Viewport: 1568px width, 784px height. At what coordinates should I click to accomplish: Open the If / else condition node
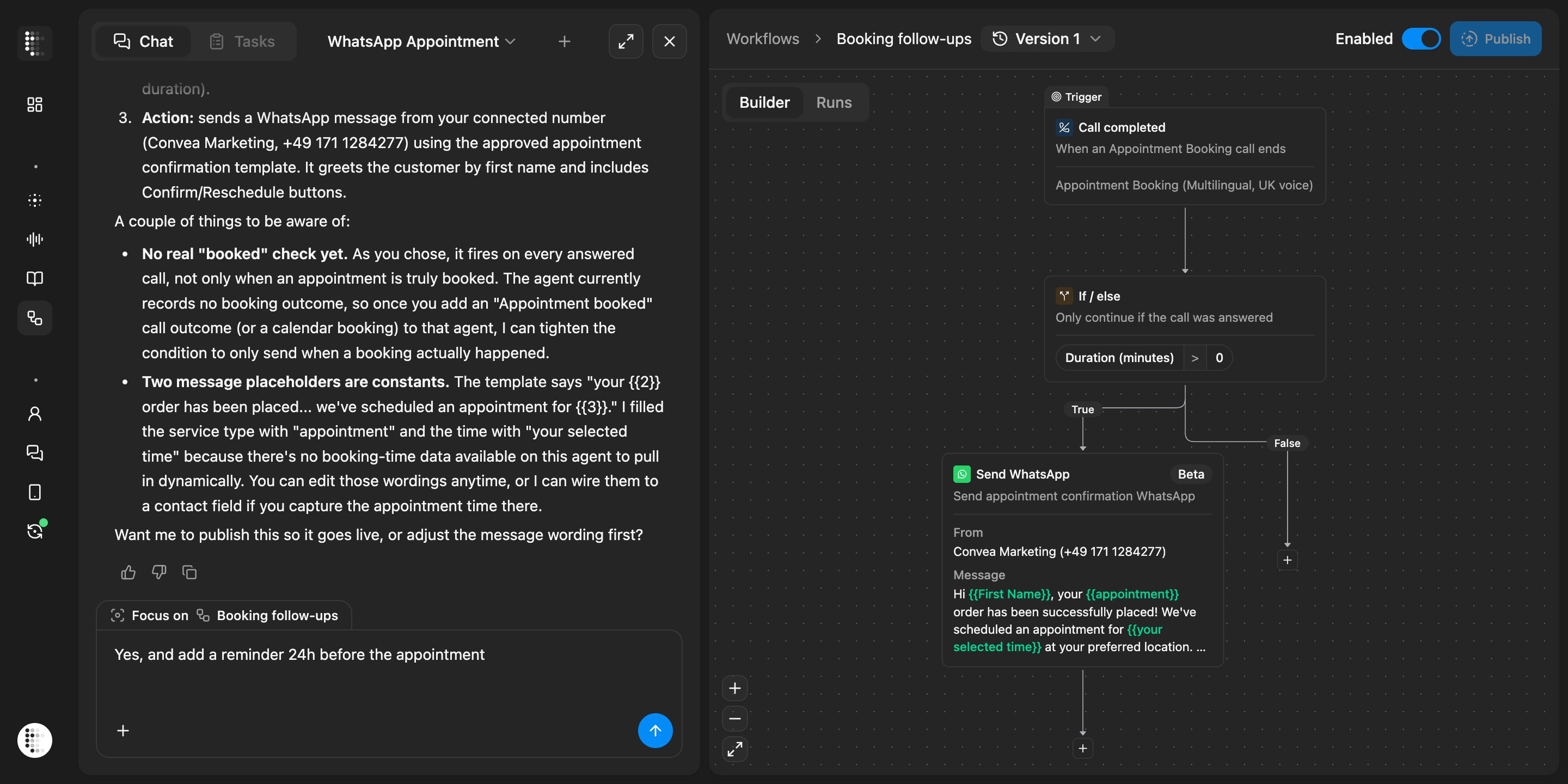[x=1185, y=329]
